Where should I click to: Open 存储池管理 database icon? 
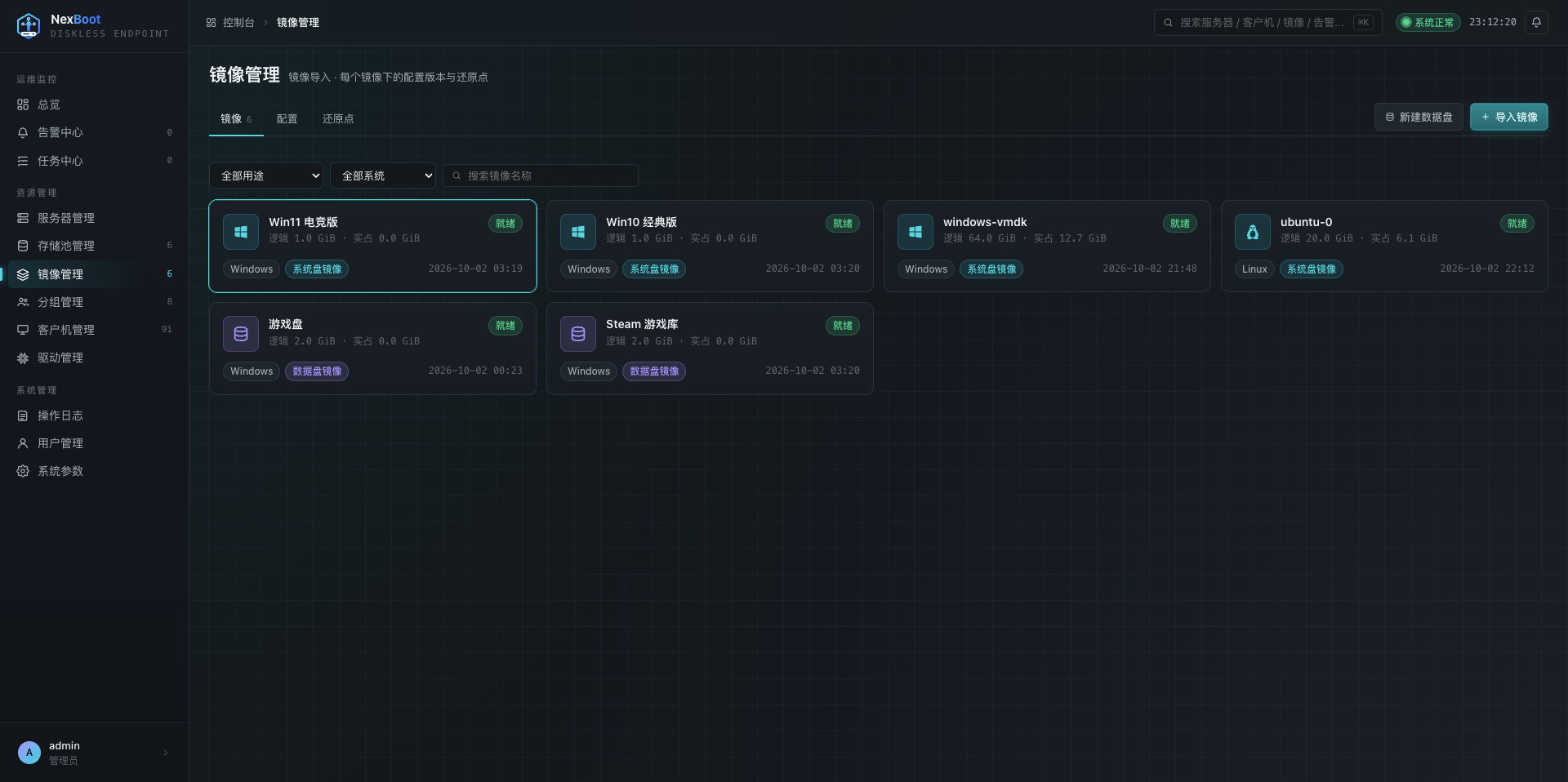click(x=23, y=246)
